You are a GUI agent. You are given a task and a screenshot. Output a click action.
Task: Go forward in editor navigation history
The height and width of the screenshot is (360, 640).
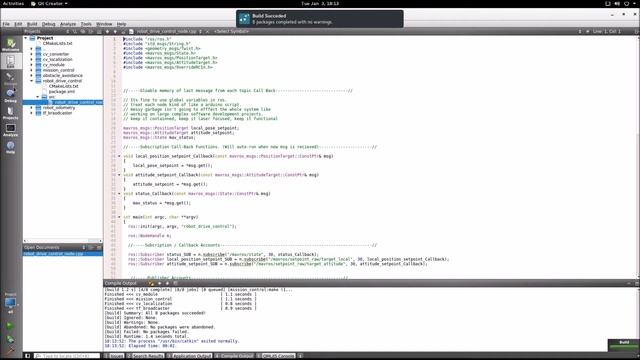[x=116, y=31]
